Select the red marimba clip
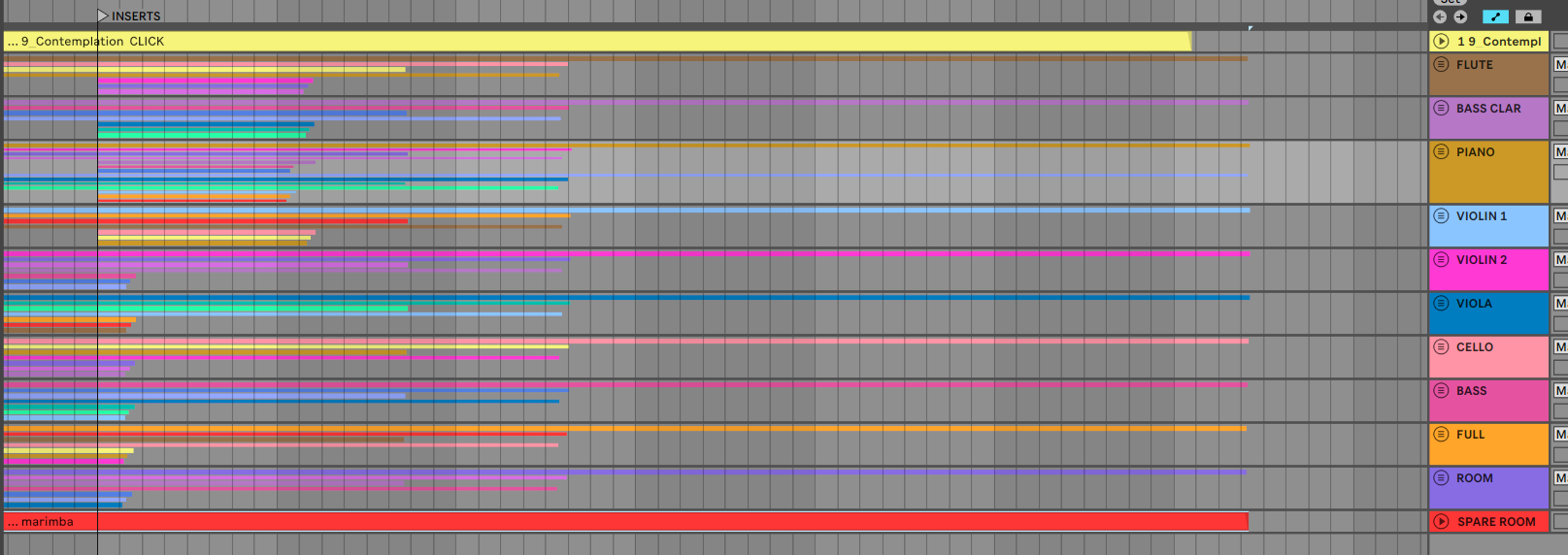Viewport: 1568px width, 555px height. coord(621,521)
